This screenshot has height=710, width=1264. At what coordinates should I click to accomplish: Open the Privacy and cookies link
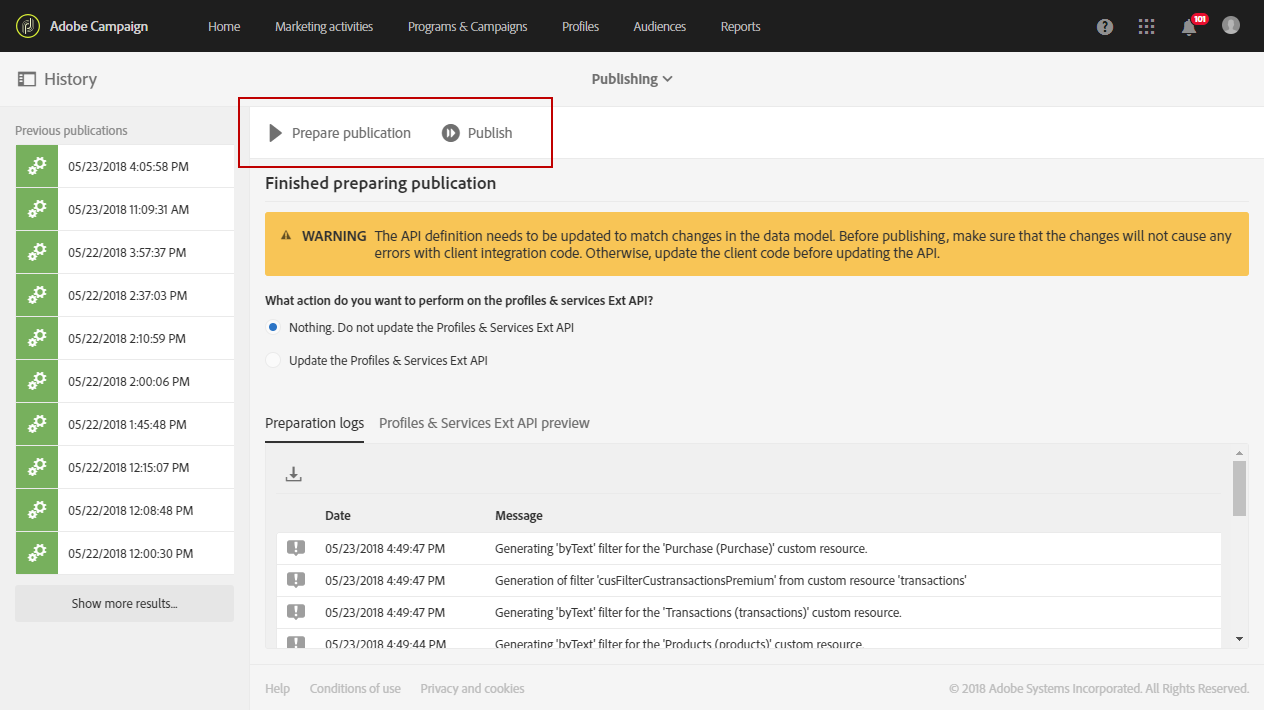(472, 688)
